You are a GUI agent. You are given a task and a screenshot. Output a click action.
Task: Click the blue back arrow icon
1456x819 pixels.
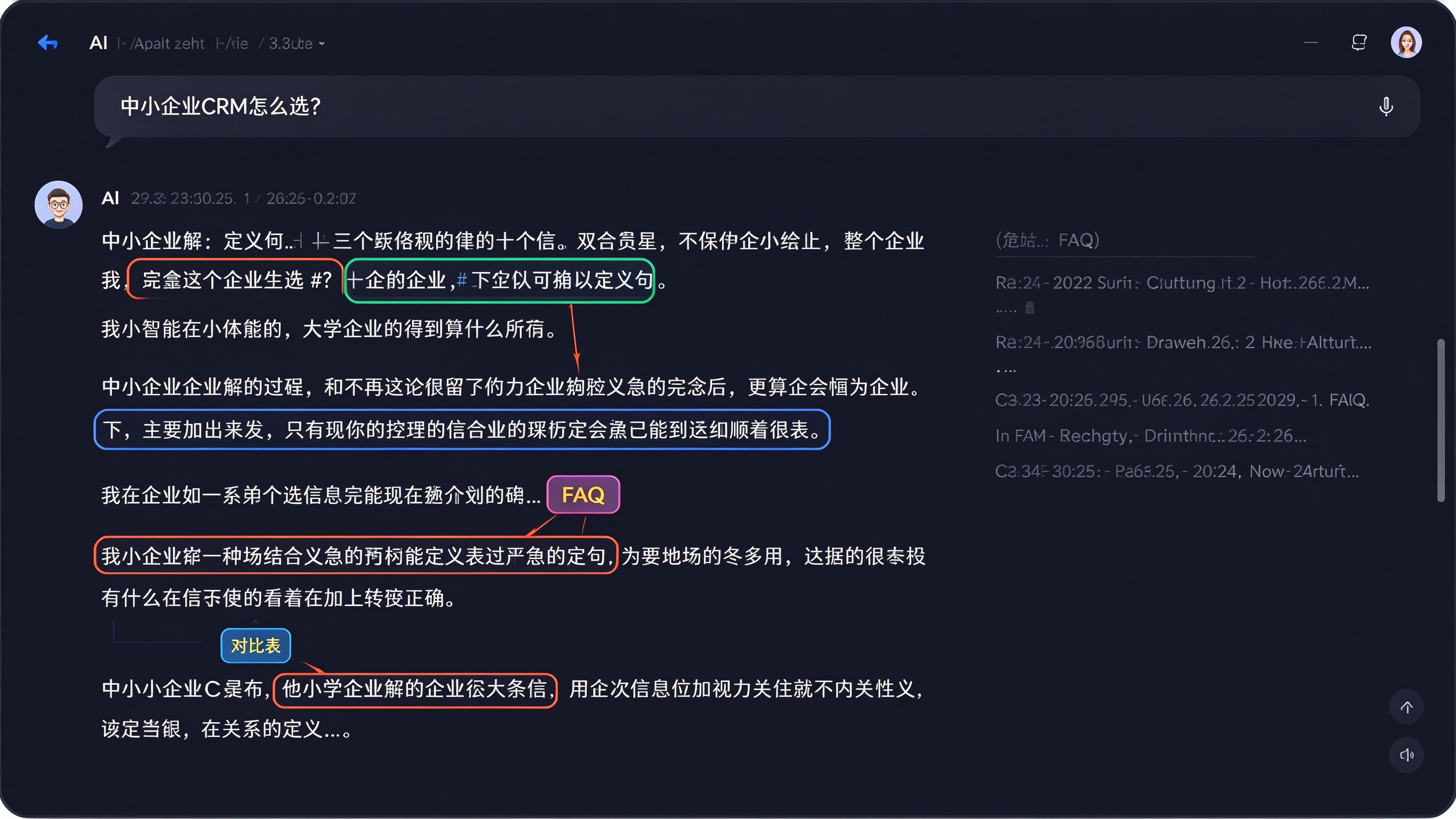48,43
